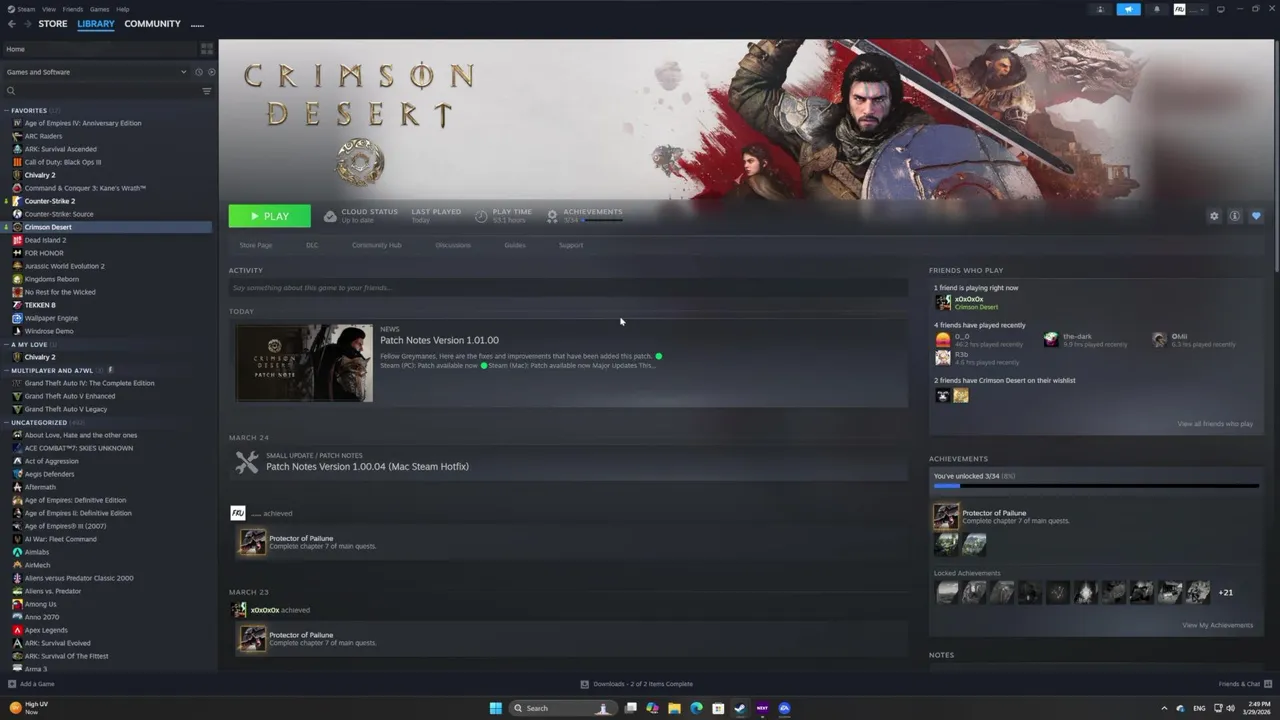1280x720 pixels.
Task: Open the Guides link
Action: pos(515,245)
